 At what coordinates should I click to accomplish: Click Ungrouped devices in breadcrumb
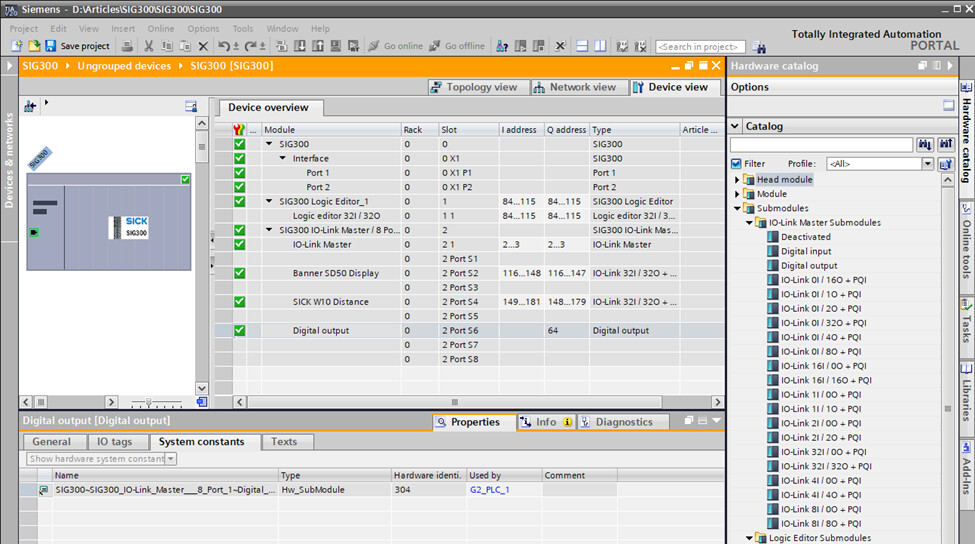tap(124, 66)
